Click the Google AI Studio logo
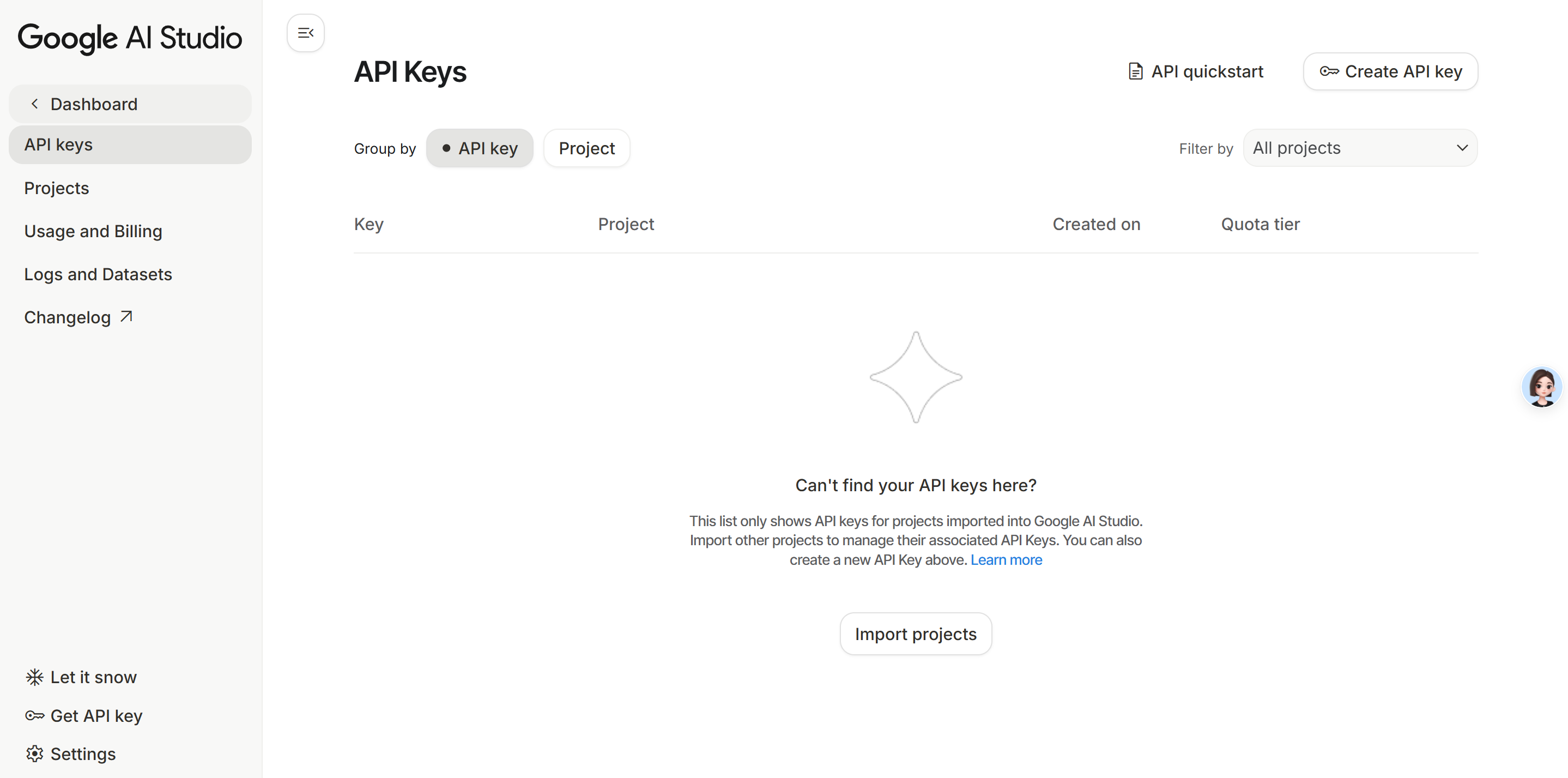Viewport: 1568px width, 778px height. tap(130, 38)
